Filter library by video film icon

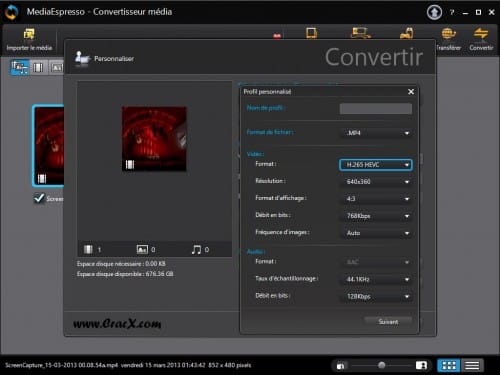click(x=38, y=68)
